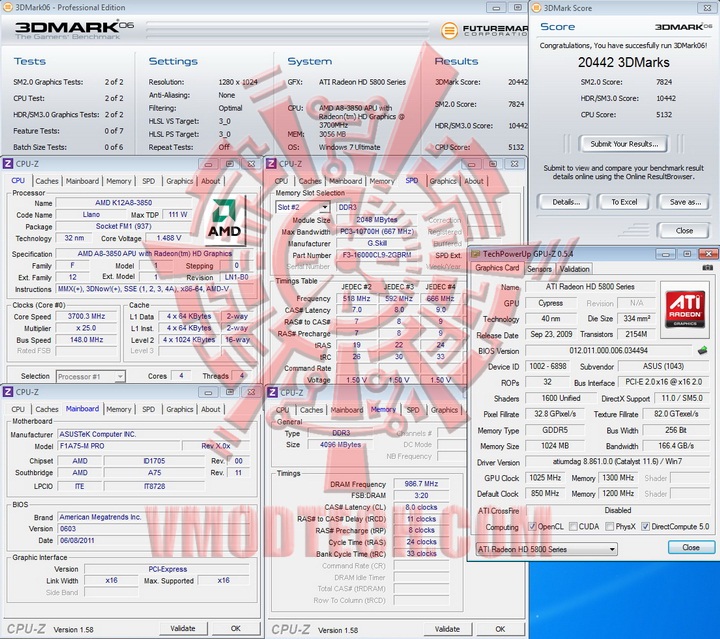Switch to Caches tab in top-left CPU-Z

47,181
